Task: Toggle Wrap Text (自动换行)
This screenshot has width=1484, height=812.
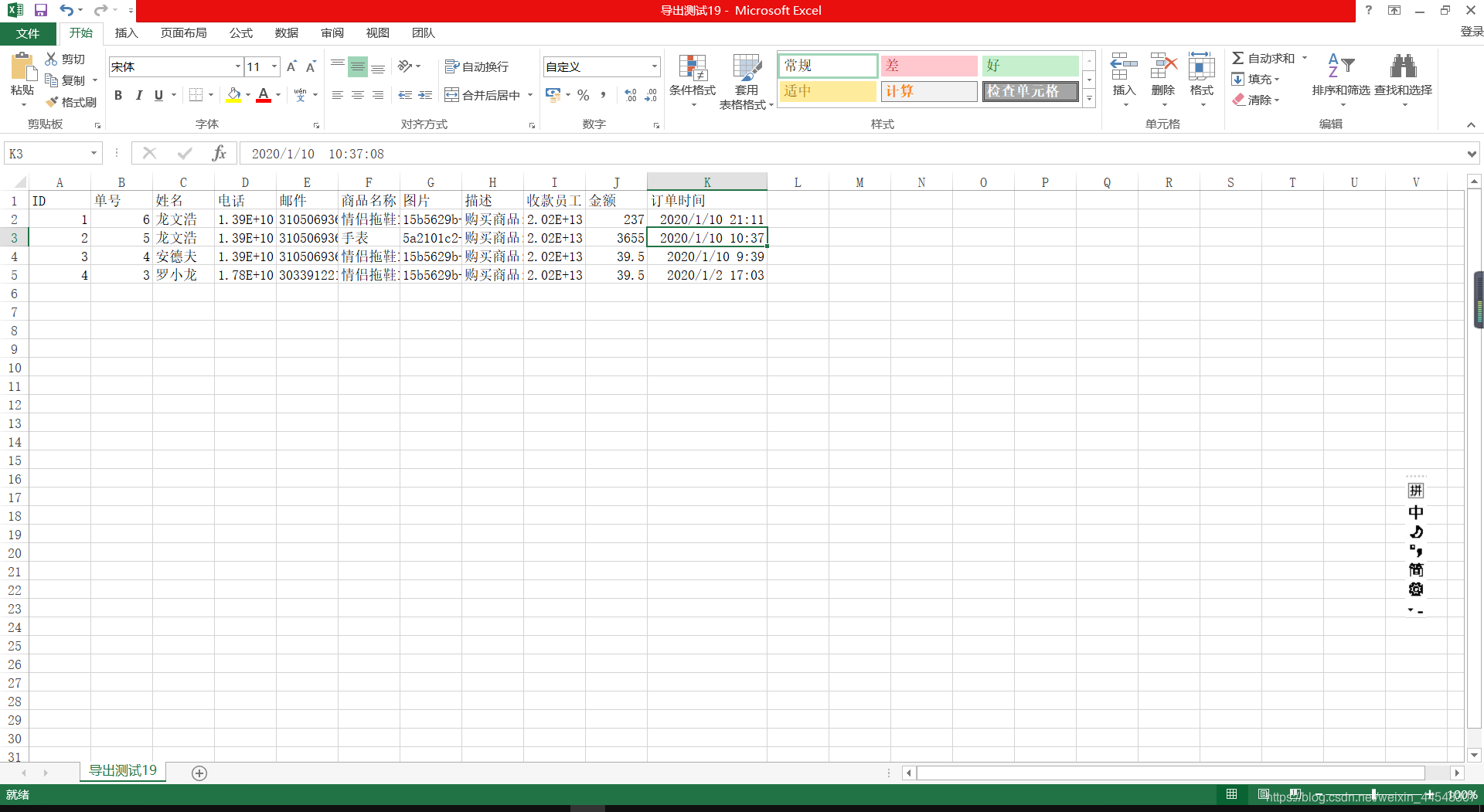Action: (477, 66)
